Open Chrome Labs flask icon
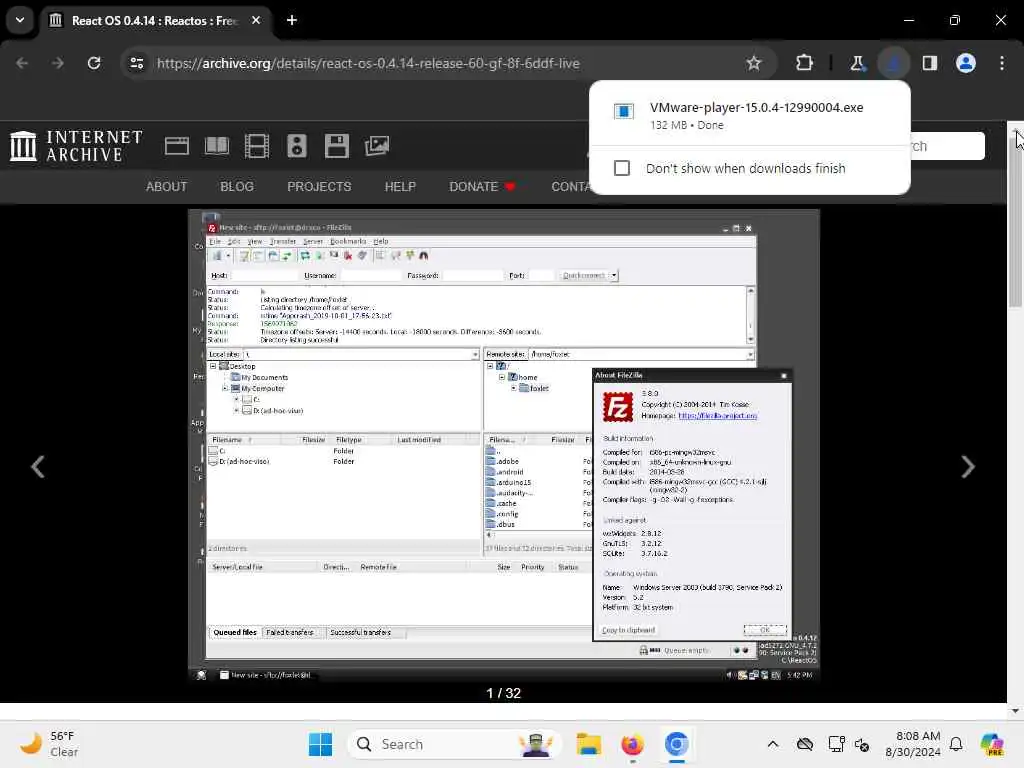The height and width of the screenshot is (768, 1024). click(x=857, y=63)
